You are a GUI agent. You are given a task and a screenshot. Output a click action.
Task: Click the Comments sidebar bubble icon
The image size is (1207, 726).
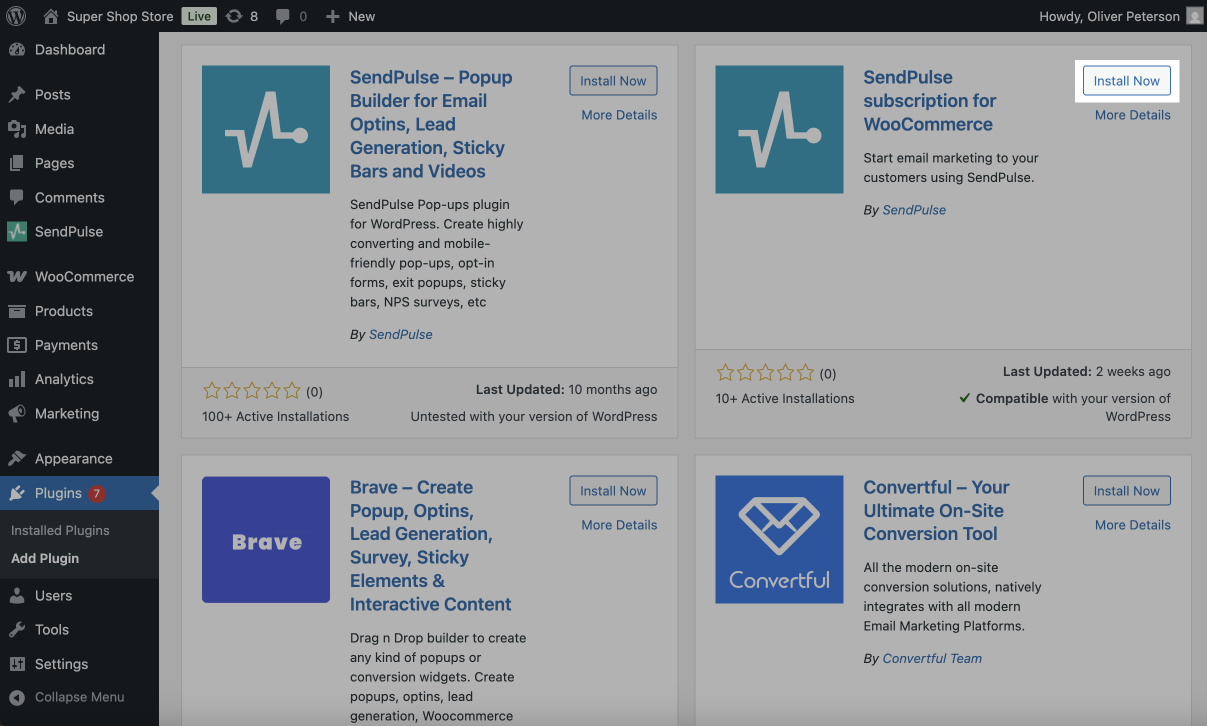(17, 197)
